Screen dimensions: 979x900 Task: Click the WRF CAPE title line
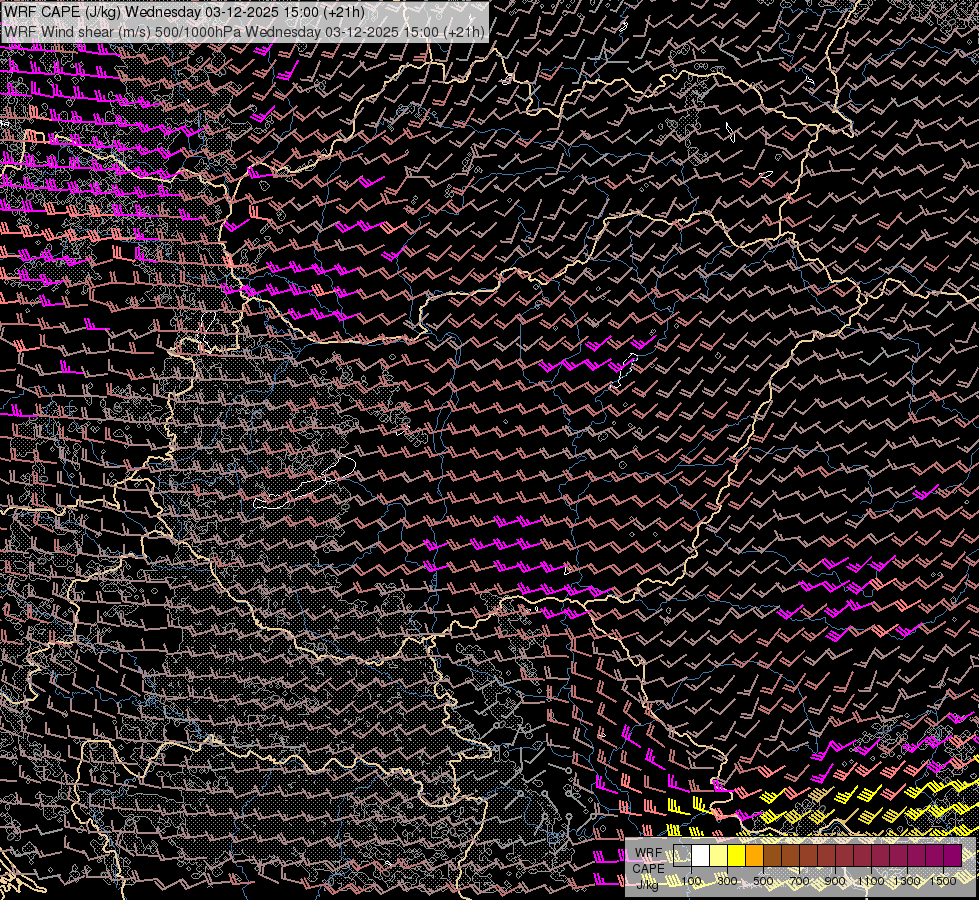184,12
